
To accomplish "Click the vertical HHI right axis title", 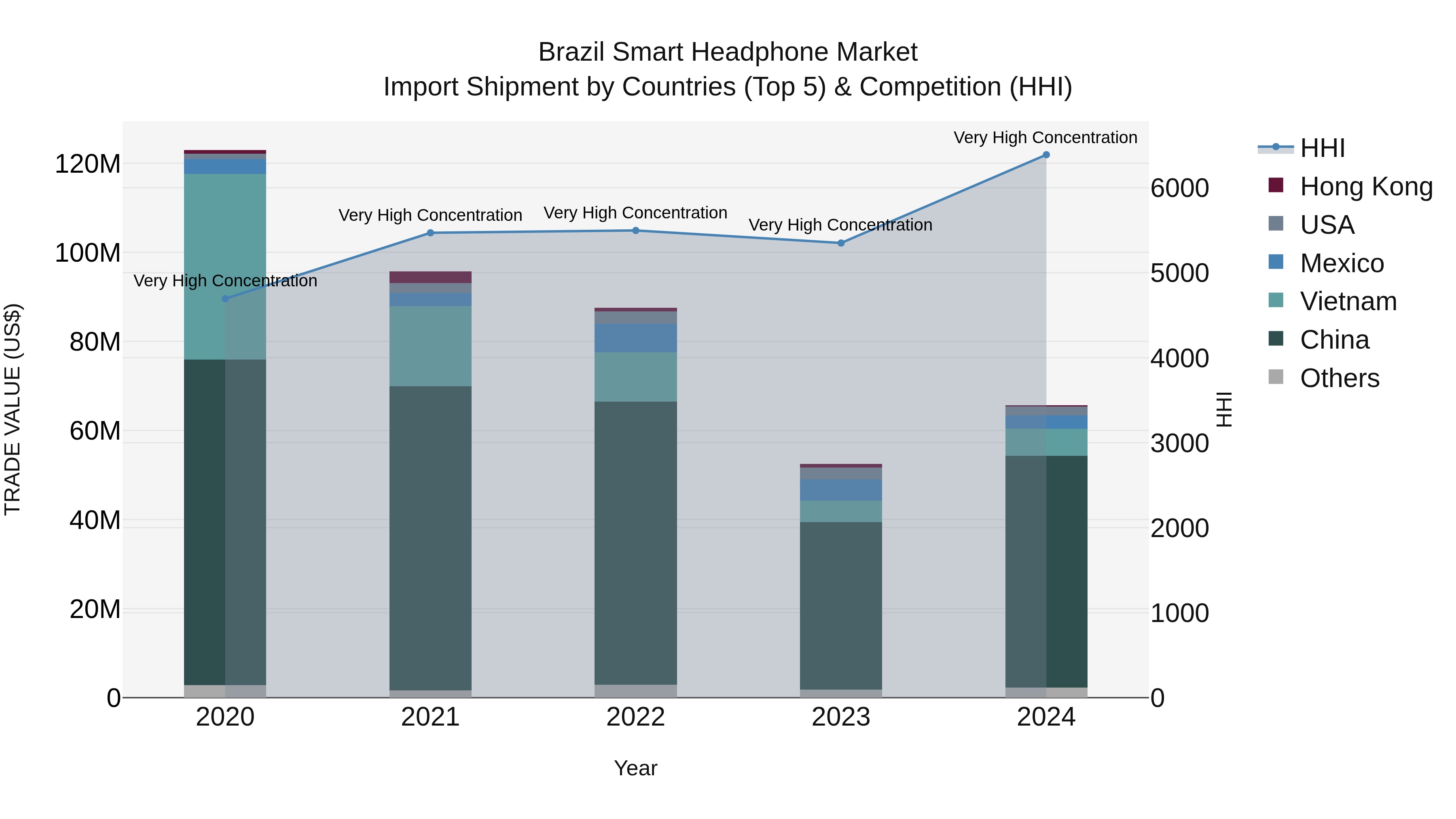I will [1224, 409].
